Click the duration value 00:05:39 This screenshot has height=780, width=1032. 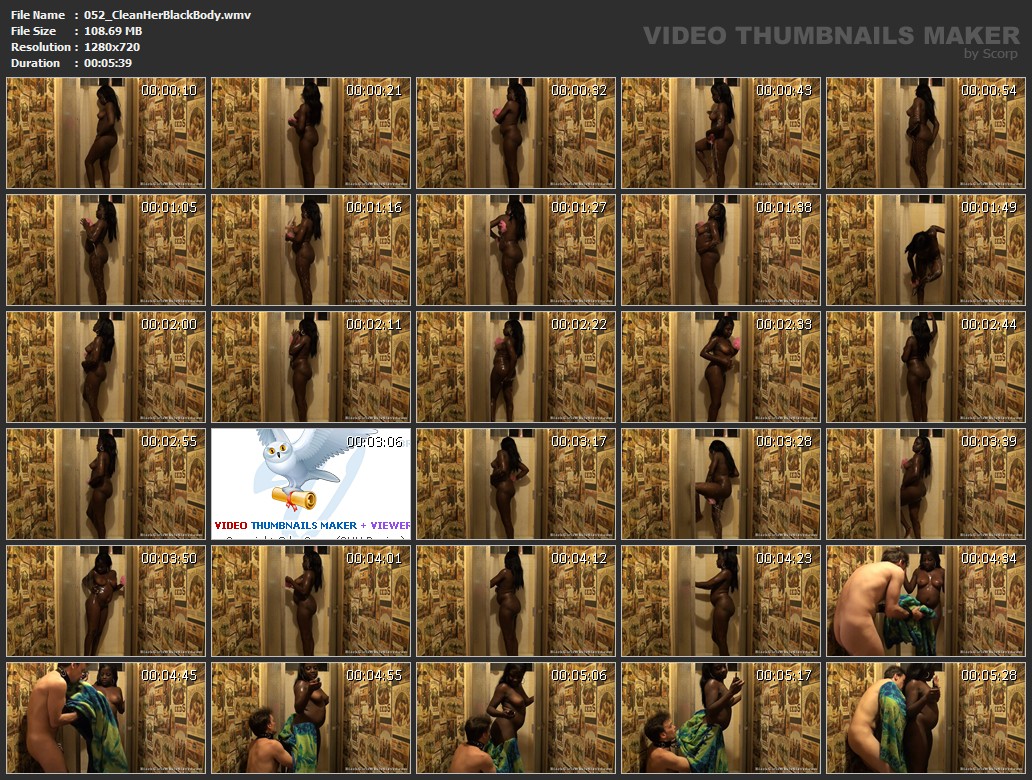[x=108, y=63]
